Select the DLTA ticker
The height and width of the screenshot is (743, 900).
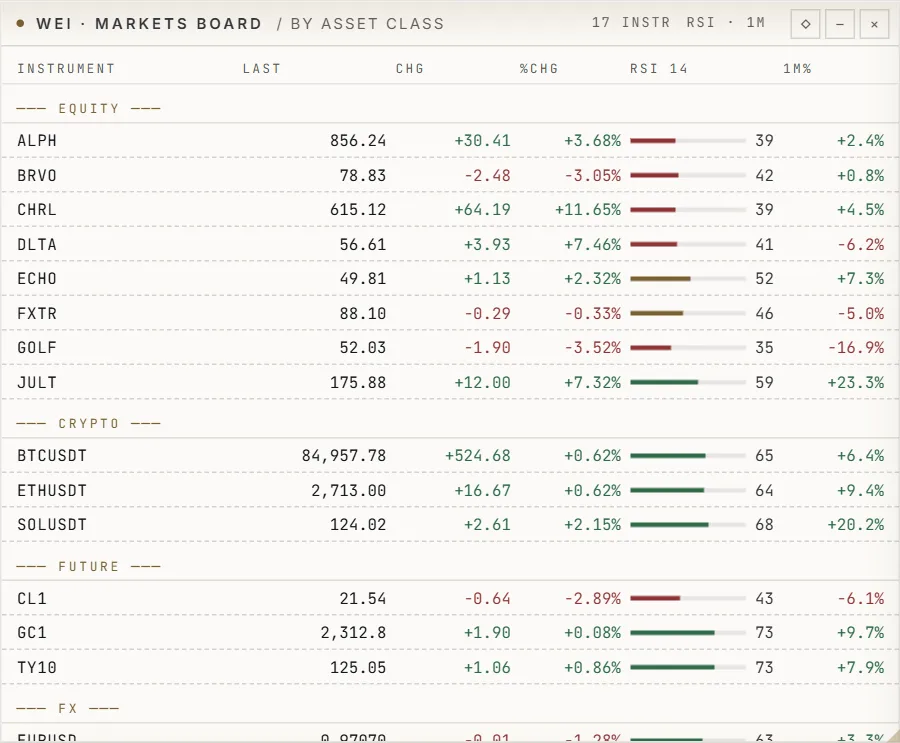click(37, 245)
